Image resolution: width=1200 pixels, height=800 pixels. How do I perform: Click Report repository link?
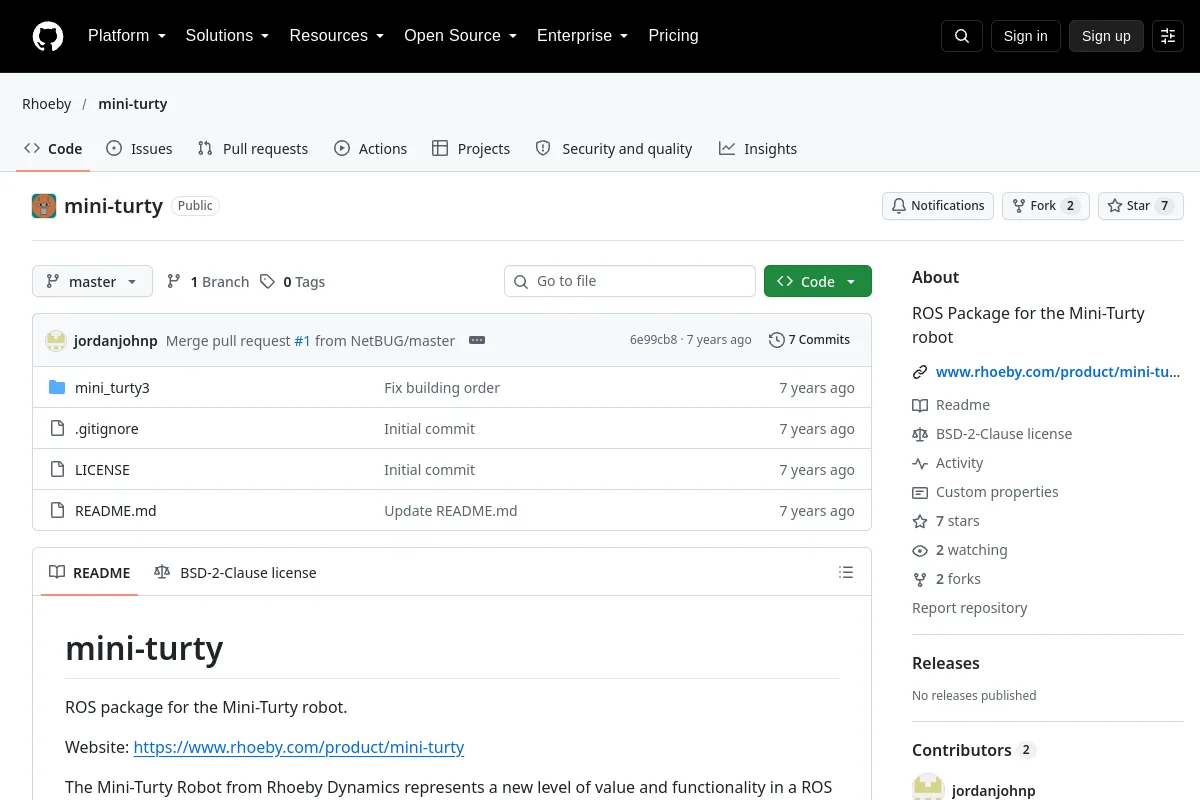969,608
